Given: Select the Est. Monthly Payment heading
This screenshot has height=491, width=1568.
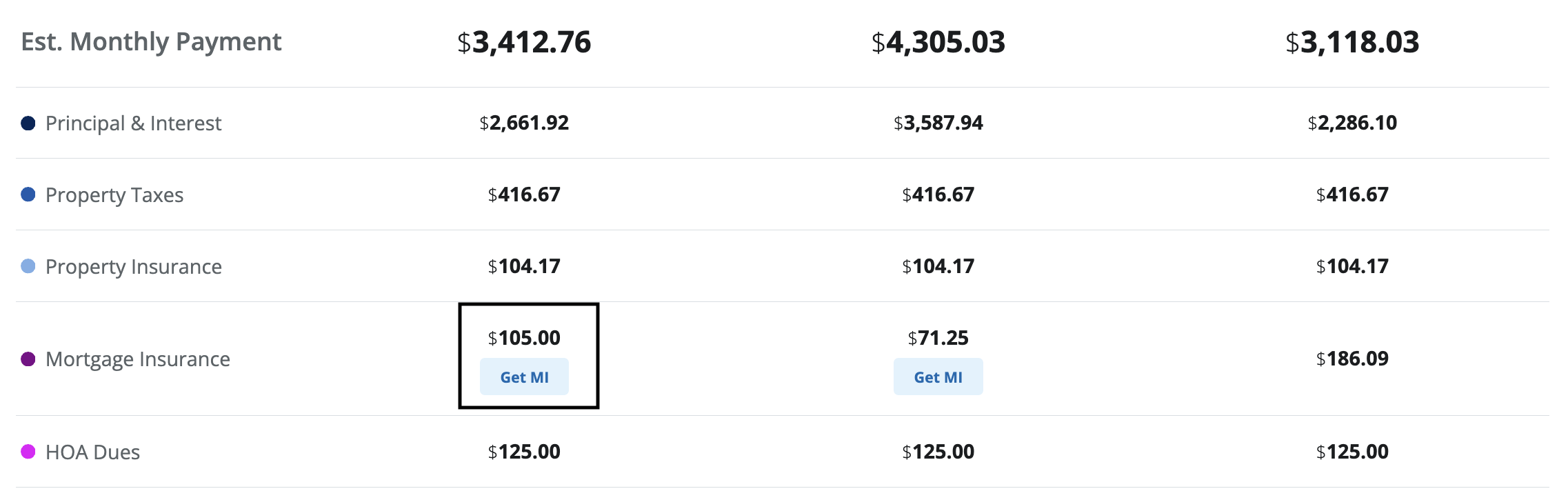Looking at the screenshot, I should click(x=151, y=42).
